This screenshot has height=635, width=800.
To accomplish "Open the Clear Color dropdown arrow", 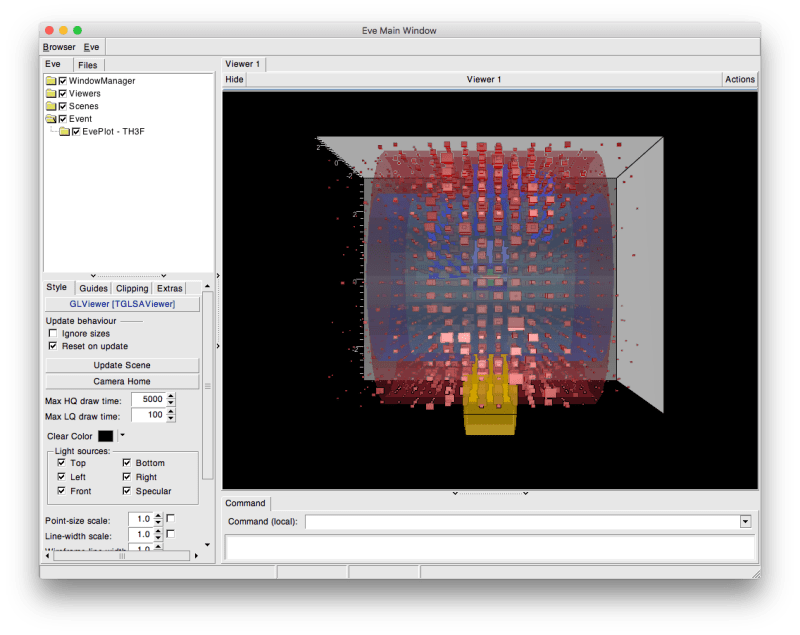I will [x=122, y=434].
